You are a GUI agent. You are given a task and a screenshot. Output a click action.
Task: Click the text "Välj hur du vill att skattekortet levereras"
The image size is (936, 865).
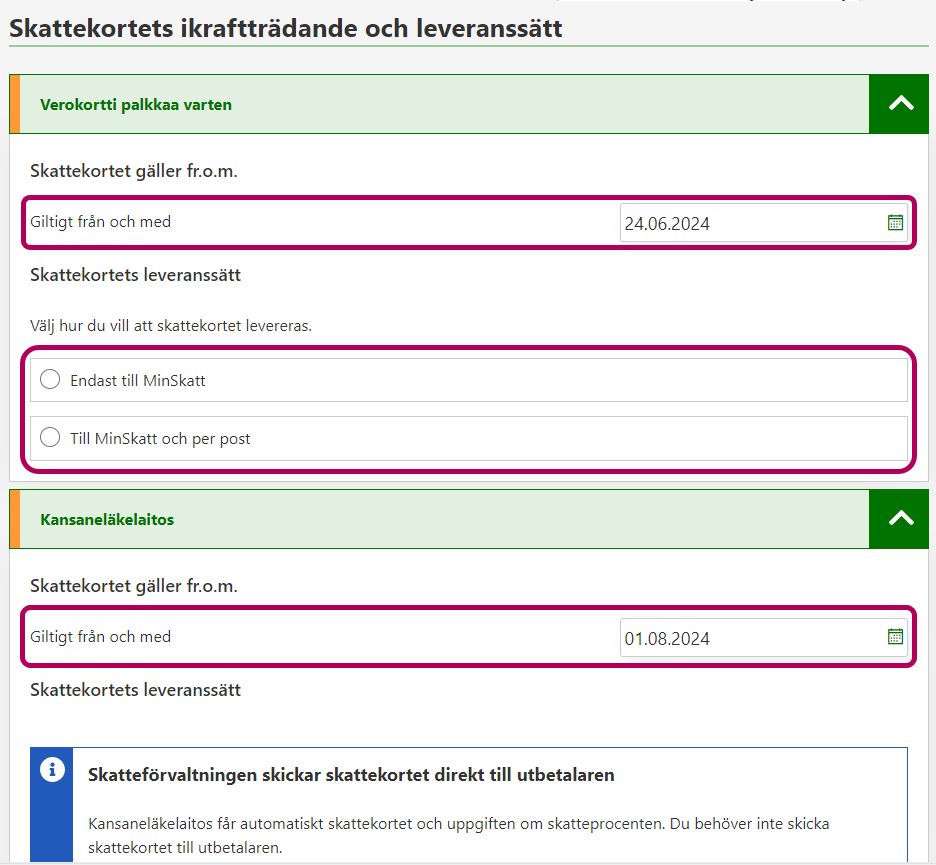click(x=171, y=326)
